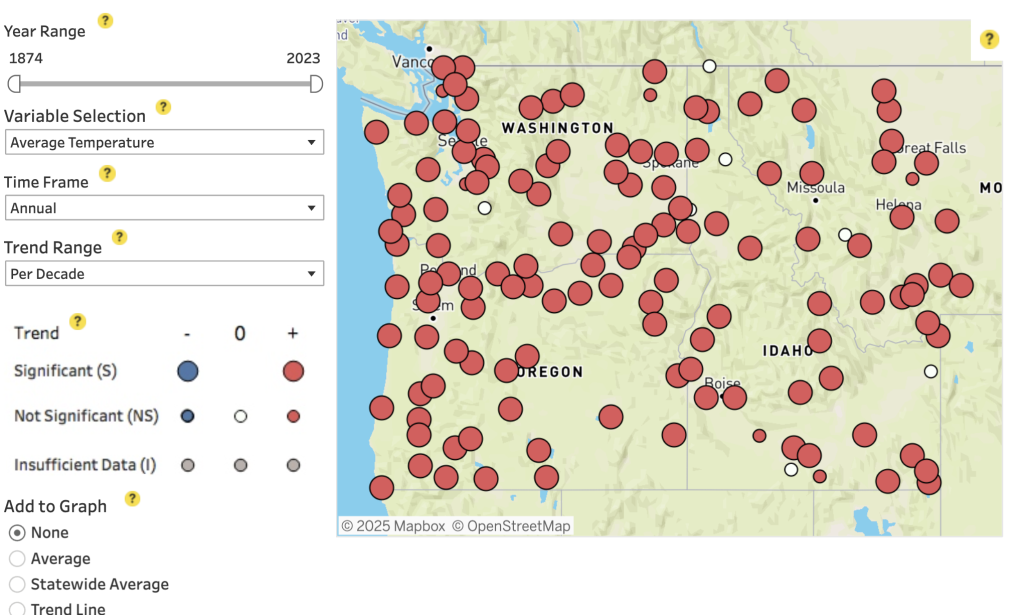Choose the Trend Line option
Screen dimensions: 1024x615
click(x=16, y=608)
